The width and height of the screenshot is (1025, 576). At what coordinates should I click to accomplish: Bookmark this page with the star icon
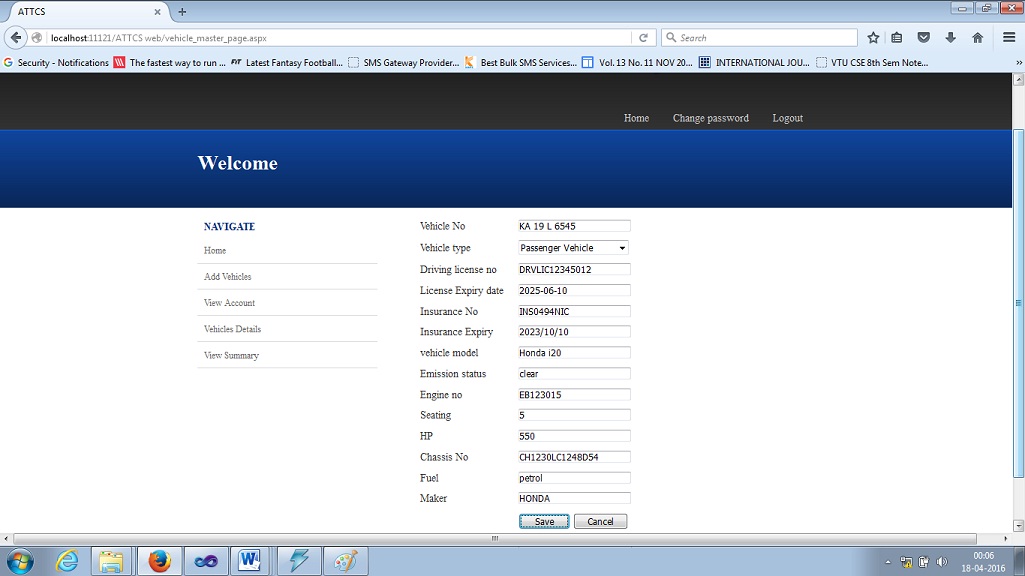pos(873,38)
